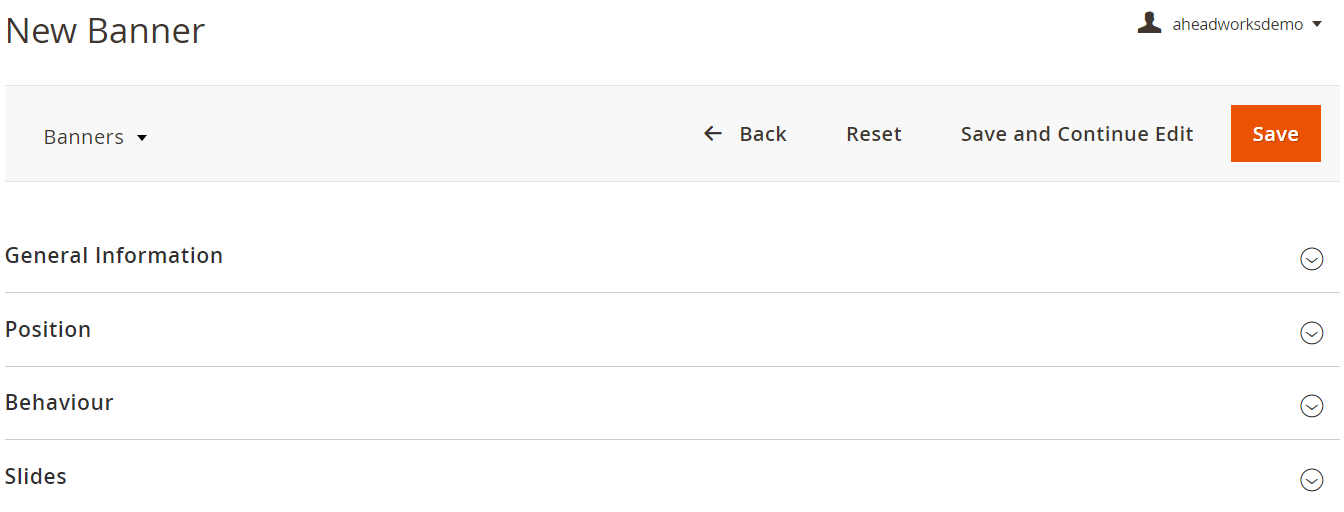Expand the Behaviour section chevron icon
1344x512 pixels.
pos(1311,406)
